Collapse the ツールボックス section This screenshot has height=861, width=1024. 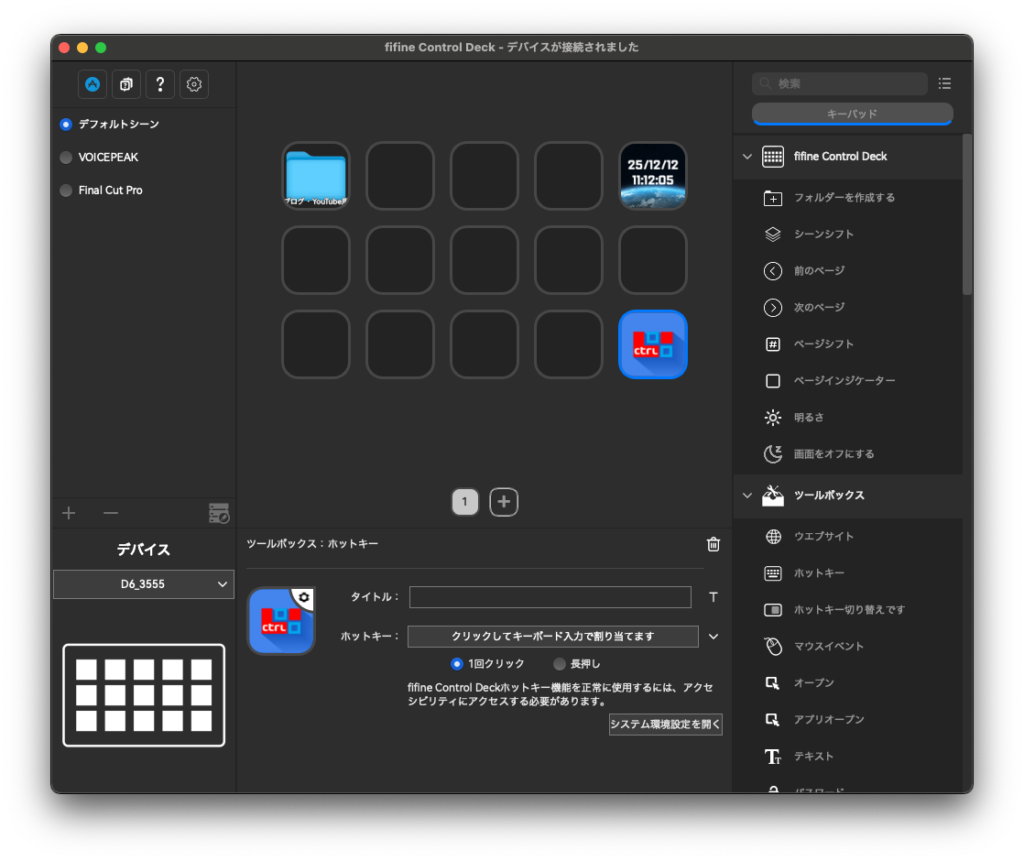pyautogui.click(x=746, y=495)
